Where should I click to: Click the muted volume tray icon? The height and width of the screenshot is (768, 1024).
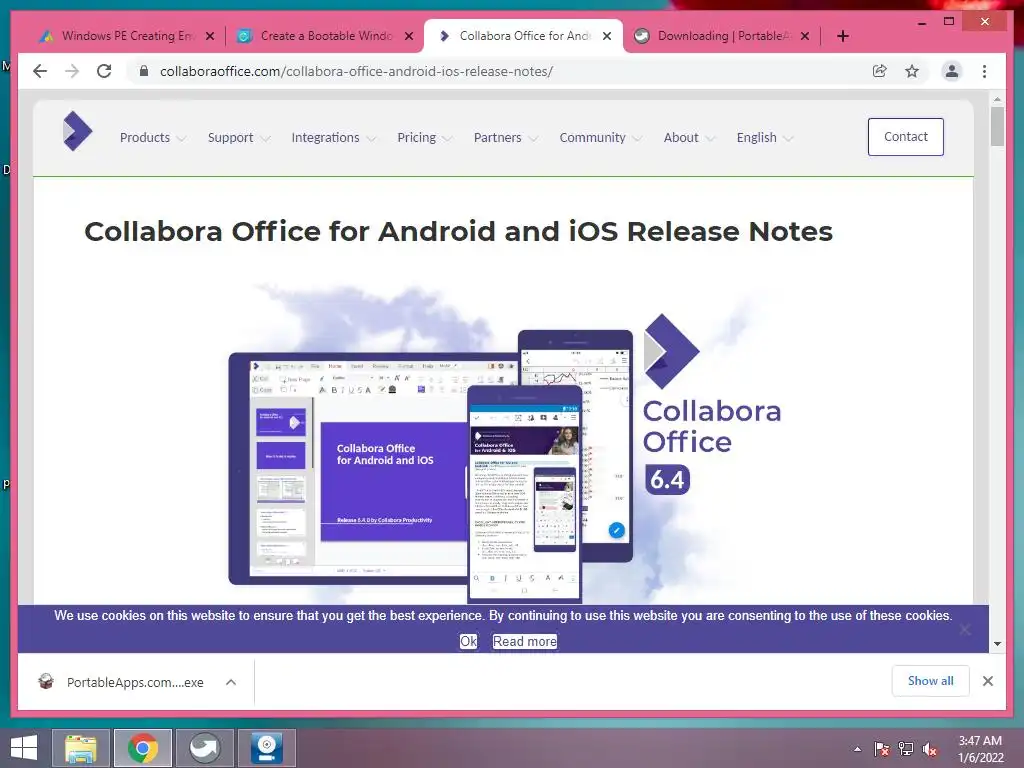point(930,749)
